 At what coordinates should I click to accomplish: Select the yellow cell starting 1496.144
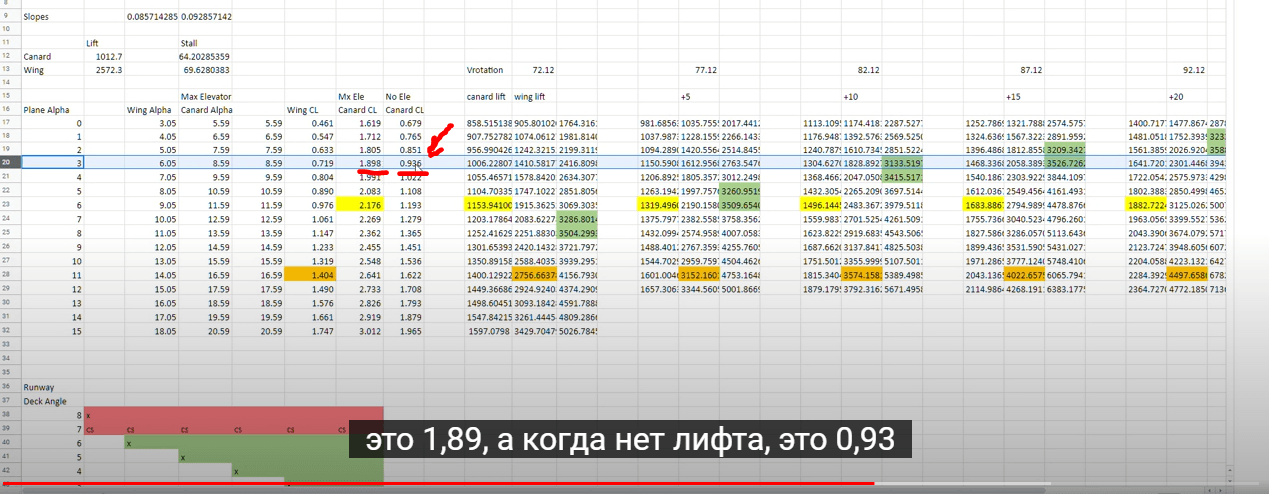point(822,204)
